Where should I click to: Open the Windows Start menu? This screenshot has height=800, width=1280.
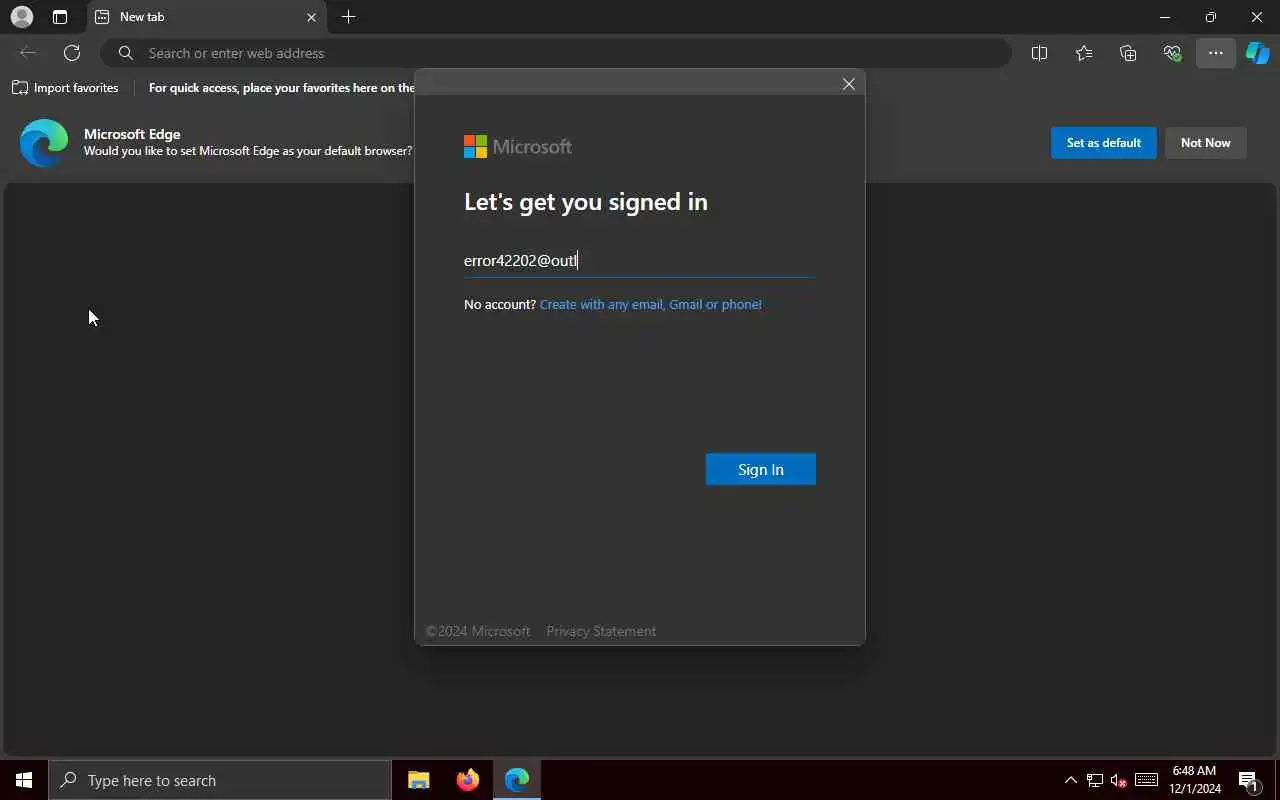click(24, 780)
